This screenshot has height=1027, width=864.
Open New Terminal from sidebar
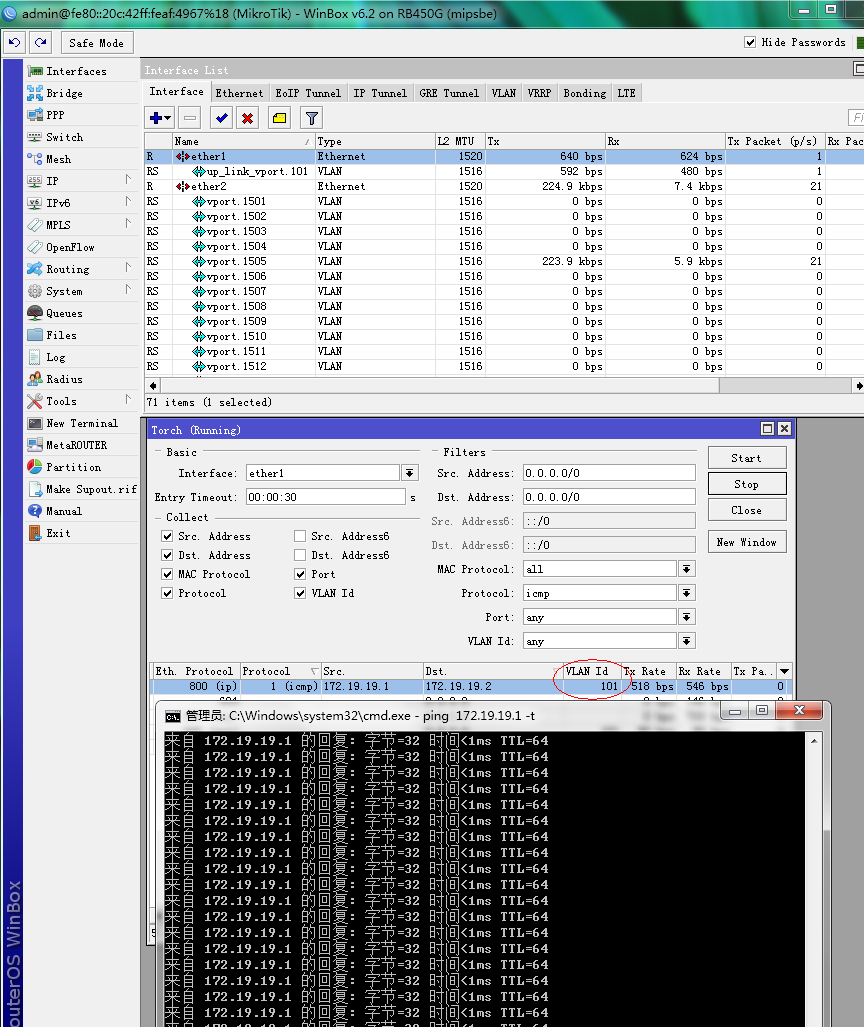click(x=81, y=423)
